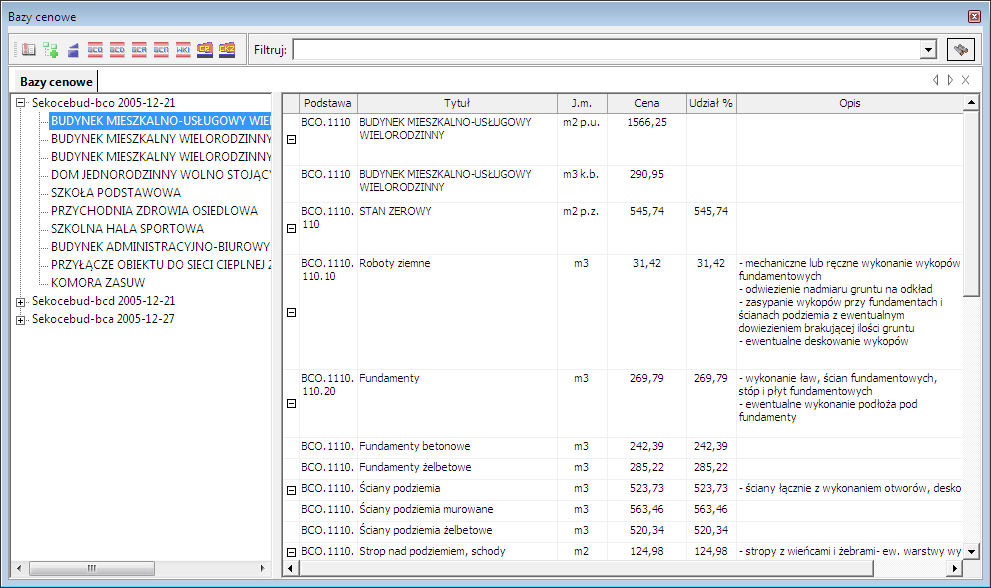Click the table's horizontal scrollbar thumb

pos(587,568)
